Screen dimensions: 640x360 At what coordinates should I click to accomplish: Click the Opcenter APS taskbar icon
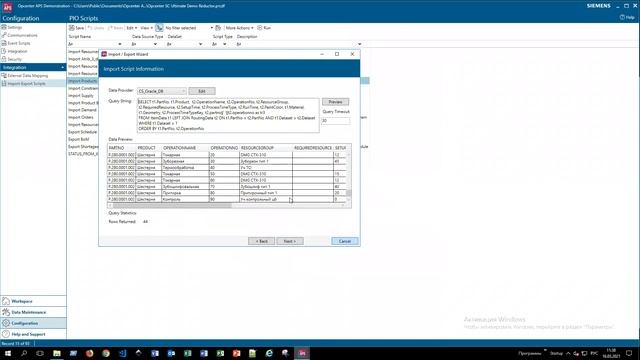point(302,353)
